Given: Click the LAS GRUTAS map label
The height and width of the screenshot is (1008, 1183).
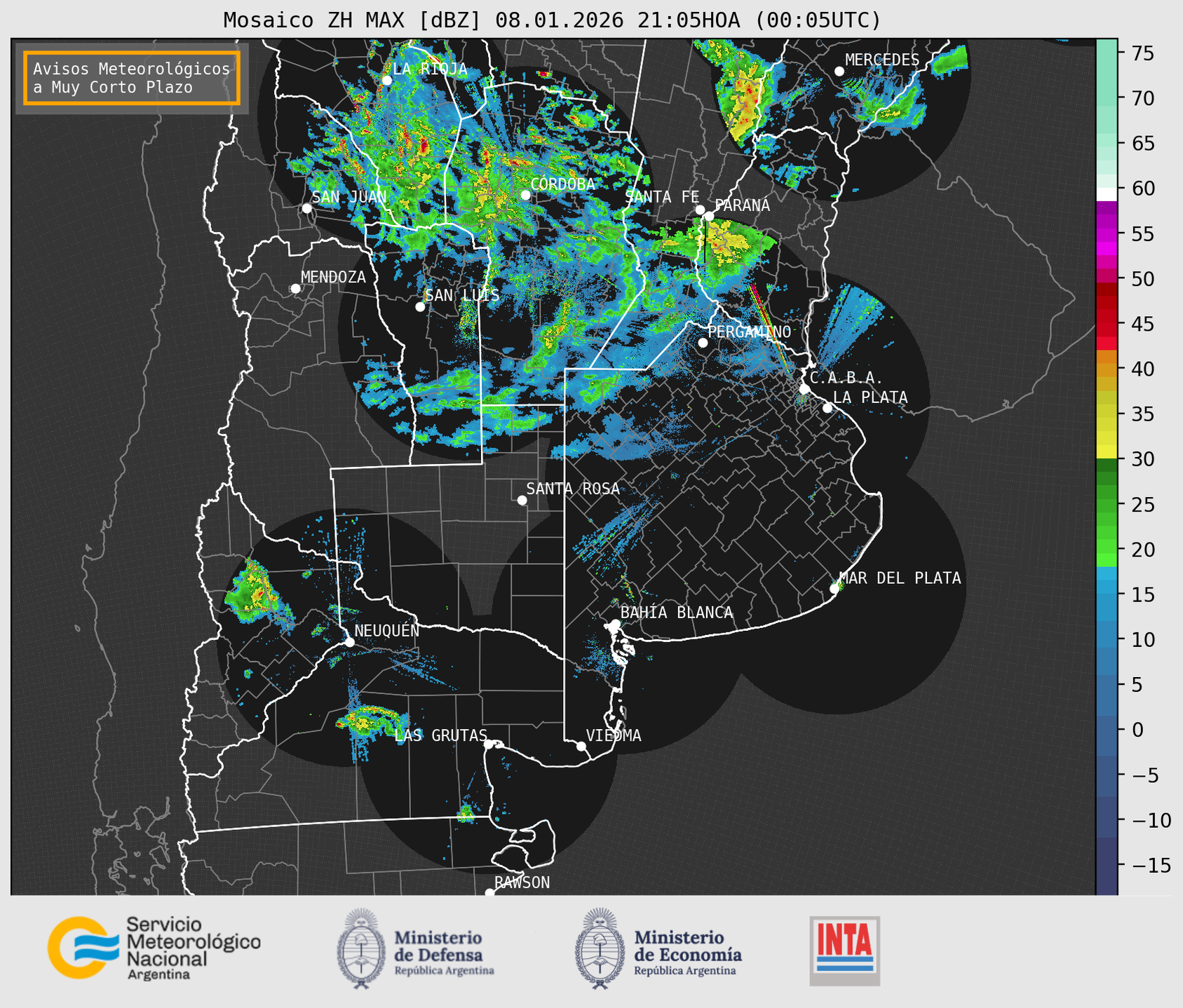Looking at the screenshot, I should [x=440, y=735].
